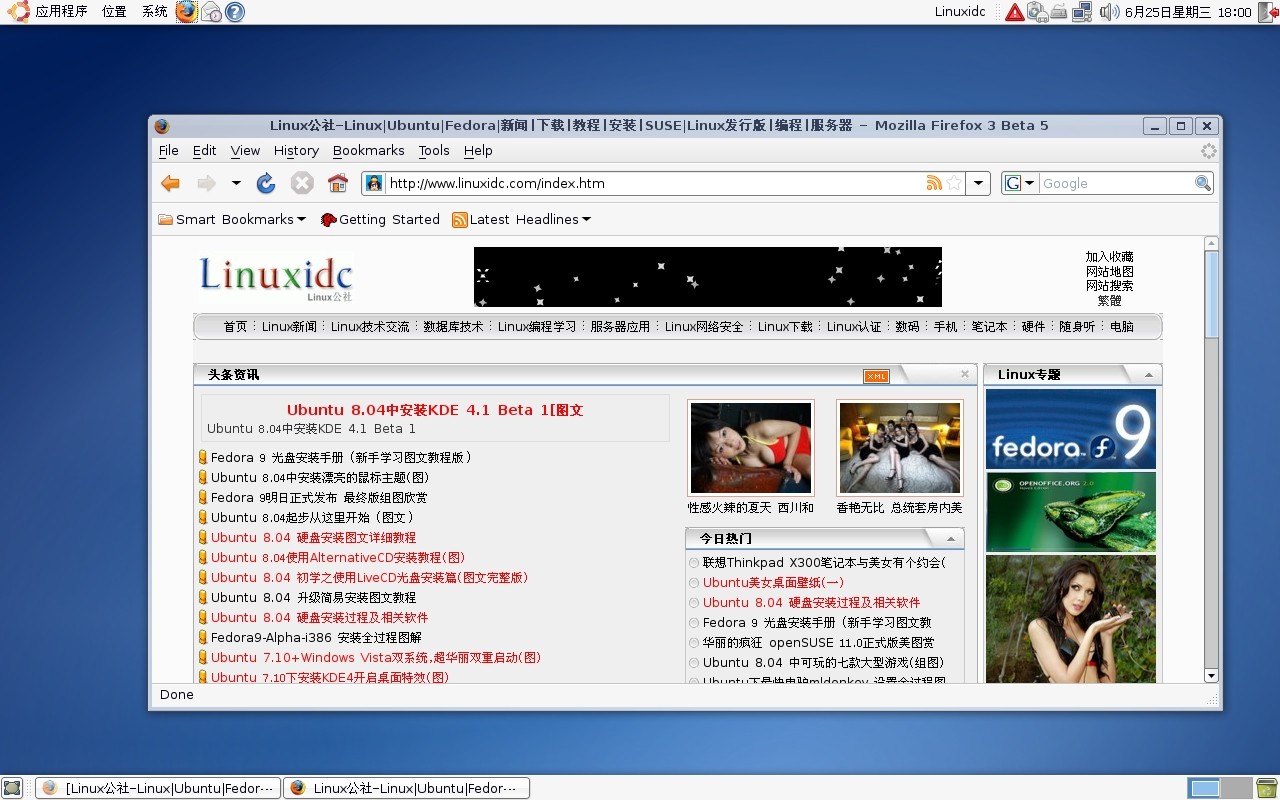Viewport: 1280px width, 800px height.
Task: Click the XML feed icon on the 头条资讯 panel
Action: point(875,376)
